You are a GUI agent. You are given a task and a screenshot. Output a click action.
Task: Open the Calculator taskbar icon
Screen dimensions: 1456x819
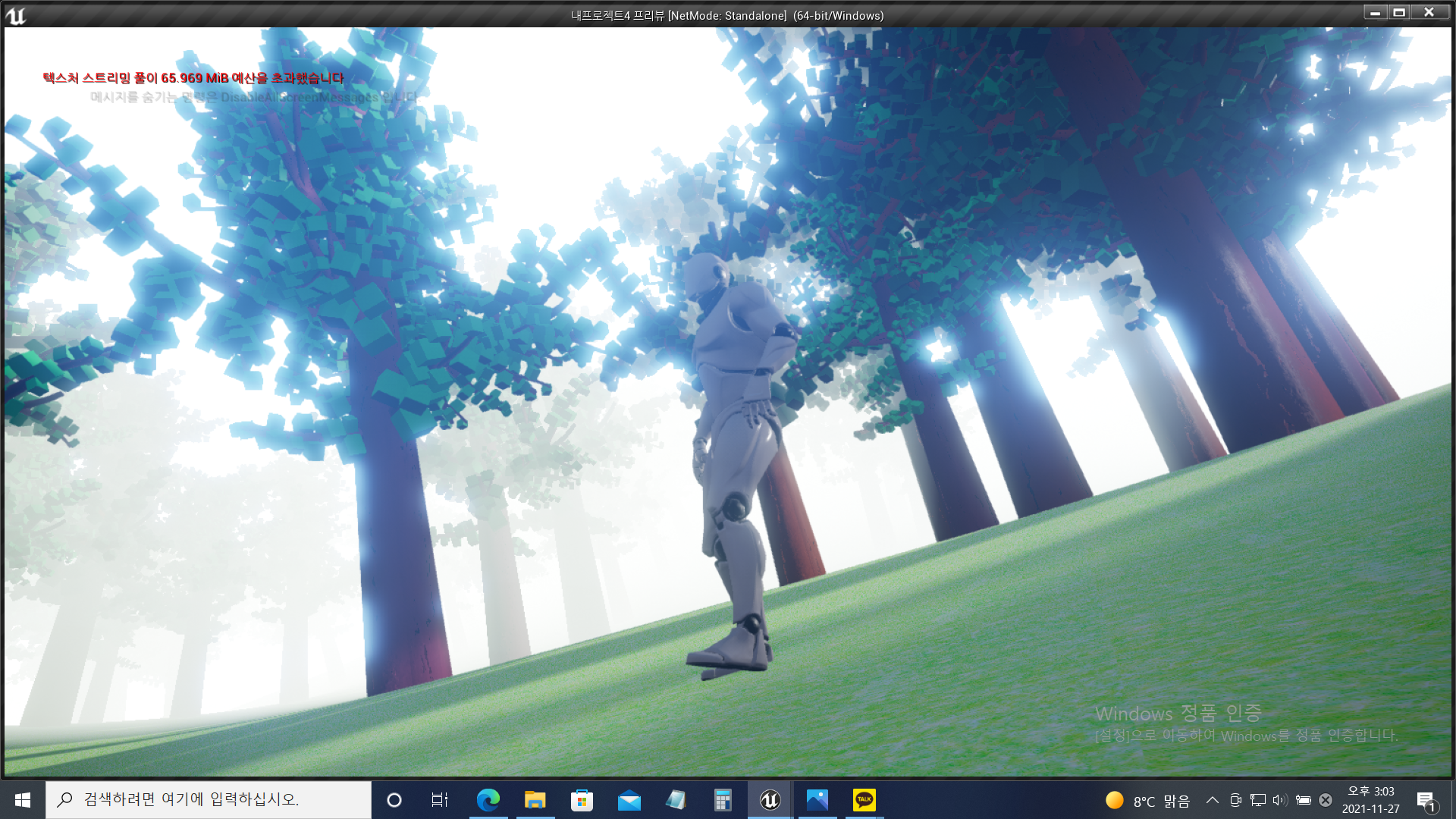pos(723,800)
